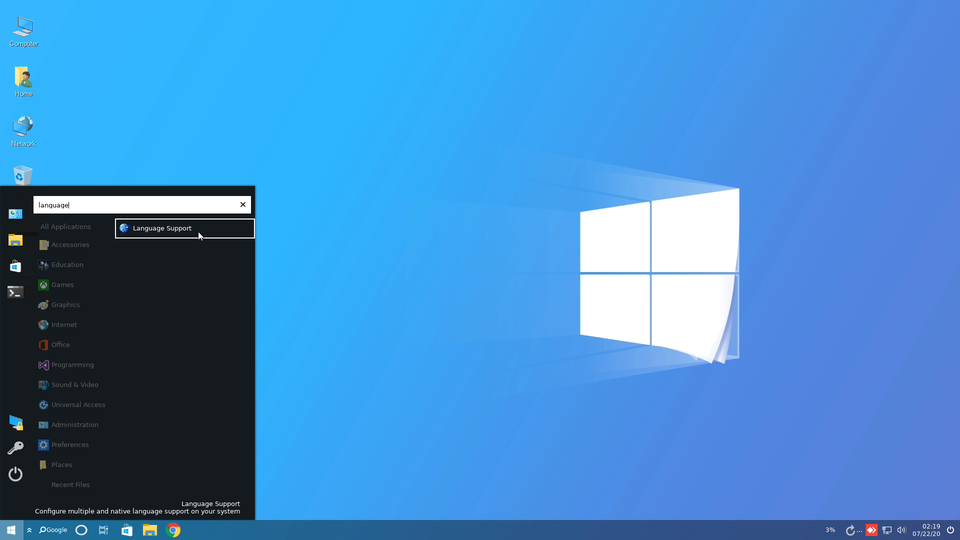Open the Recent Files category

(70, 485)
